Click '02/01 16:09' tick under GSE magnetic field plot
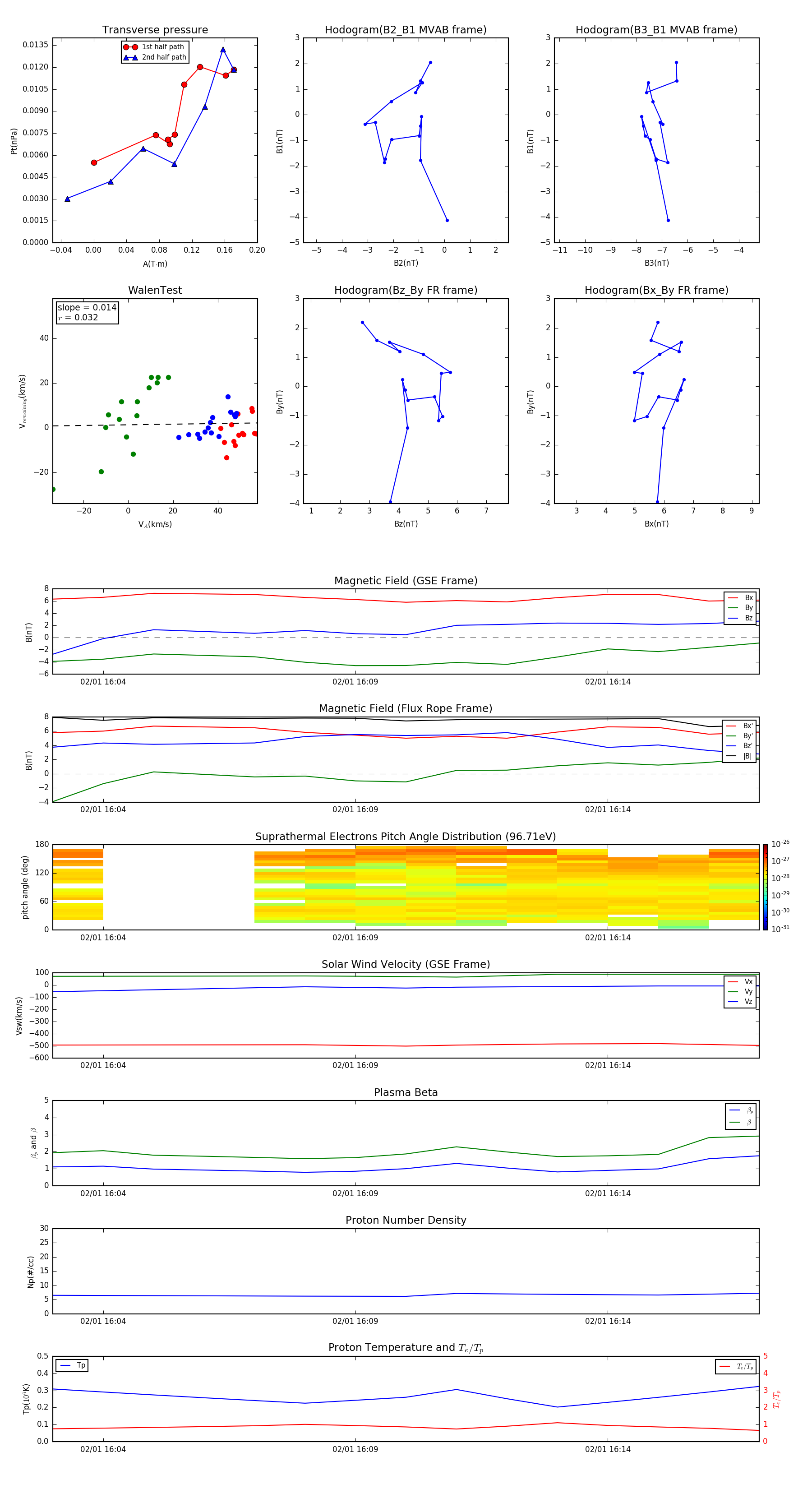The image size is (812, 1489). tap(355, 682)
